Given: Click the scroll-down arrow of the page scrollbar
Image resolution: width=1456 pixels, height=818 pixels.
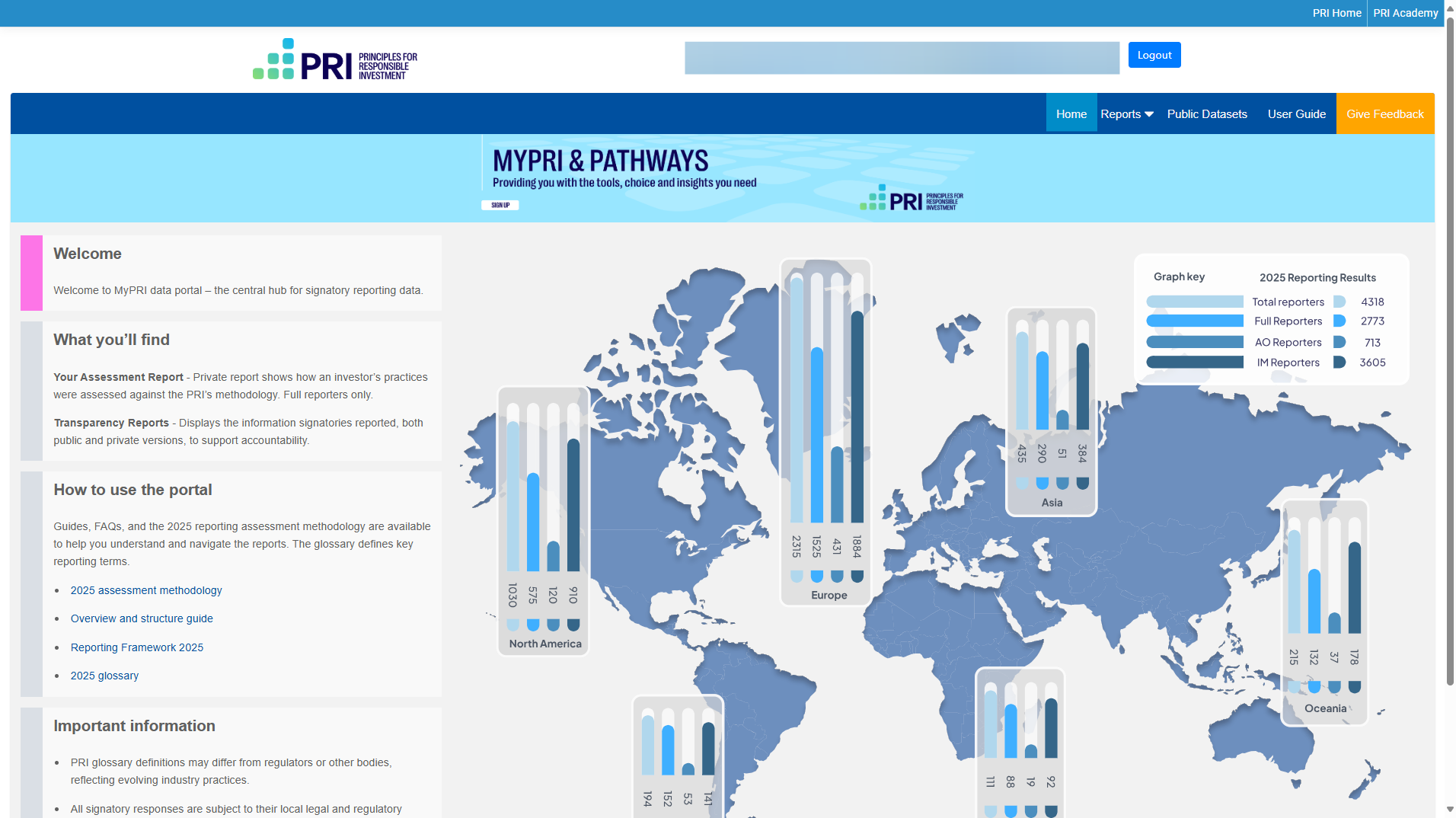Looking at the screenshot, I should click(1450, 810).
